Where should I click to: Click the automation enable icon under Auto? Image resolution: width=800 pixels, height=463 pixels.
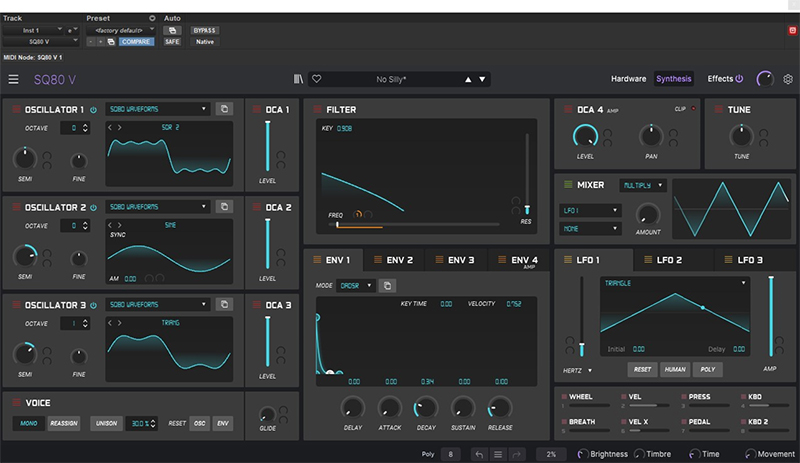[172, 31]
